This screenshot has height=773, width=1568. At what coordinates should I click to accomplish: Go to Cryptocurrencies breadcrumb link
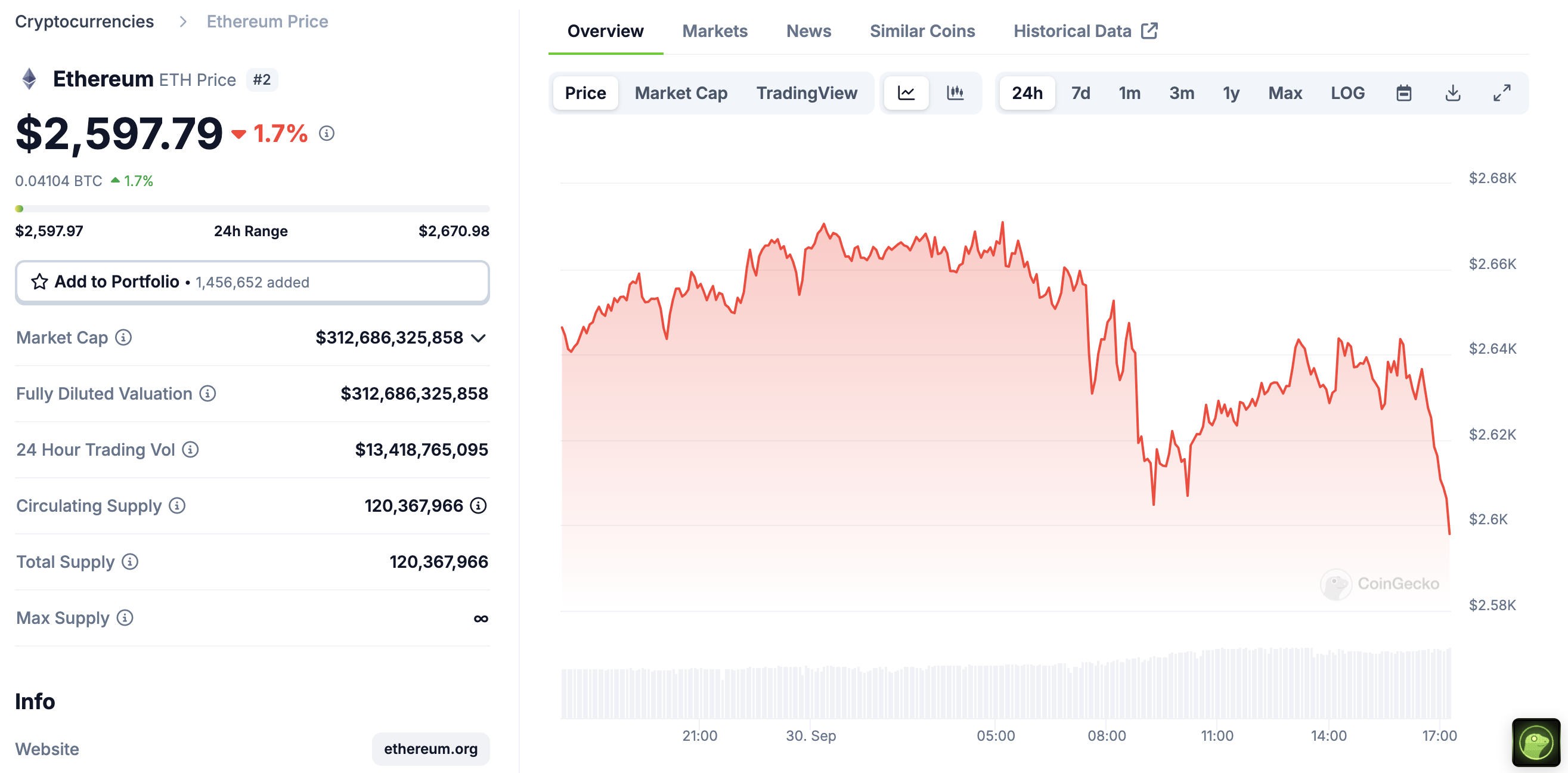pos(85,21)
